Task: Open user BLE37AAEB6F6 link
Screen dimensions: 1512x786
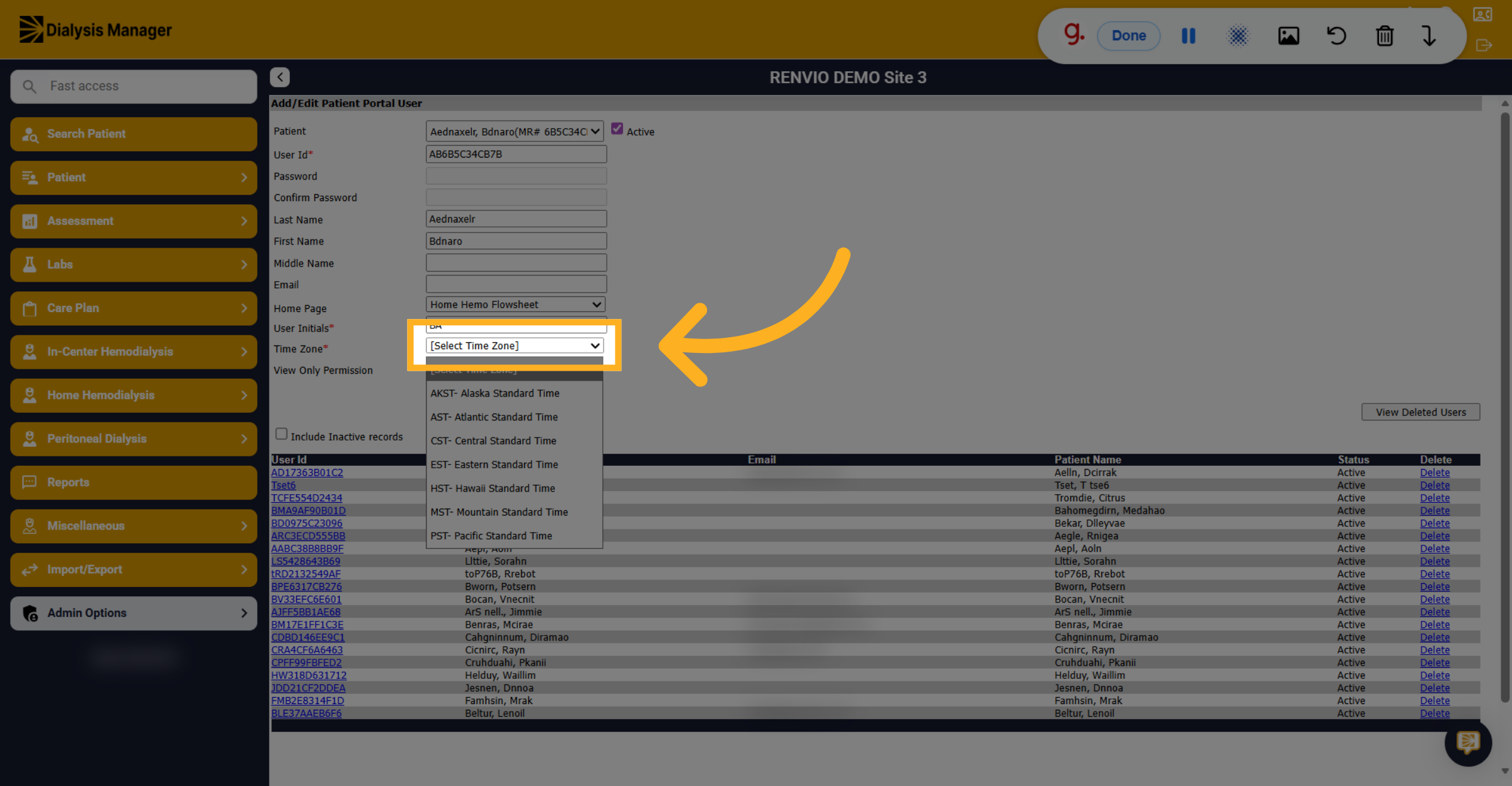Action: (x=306, y=714)
